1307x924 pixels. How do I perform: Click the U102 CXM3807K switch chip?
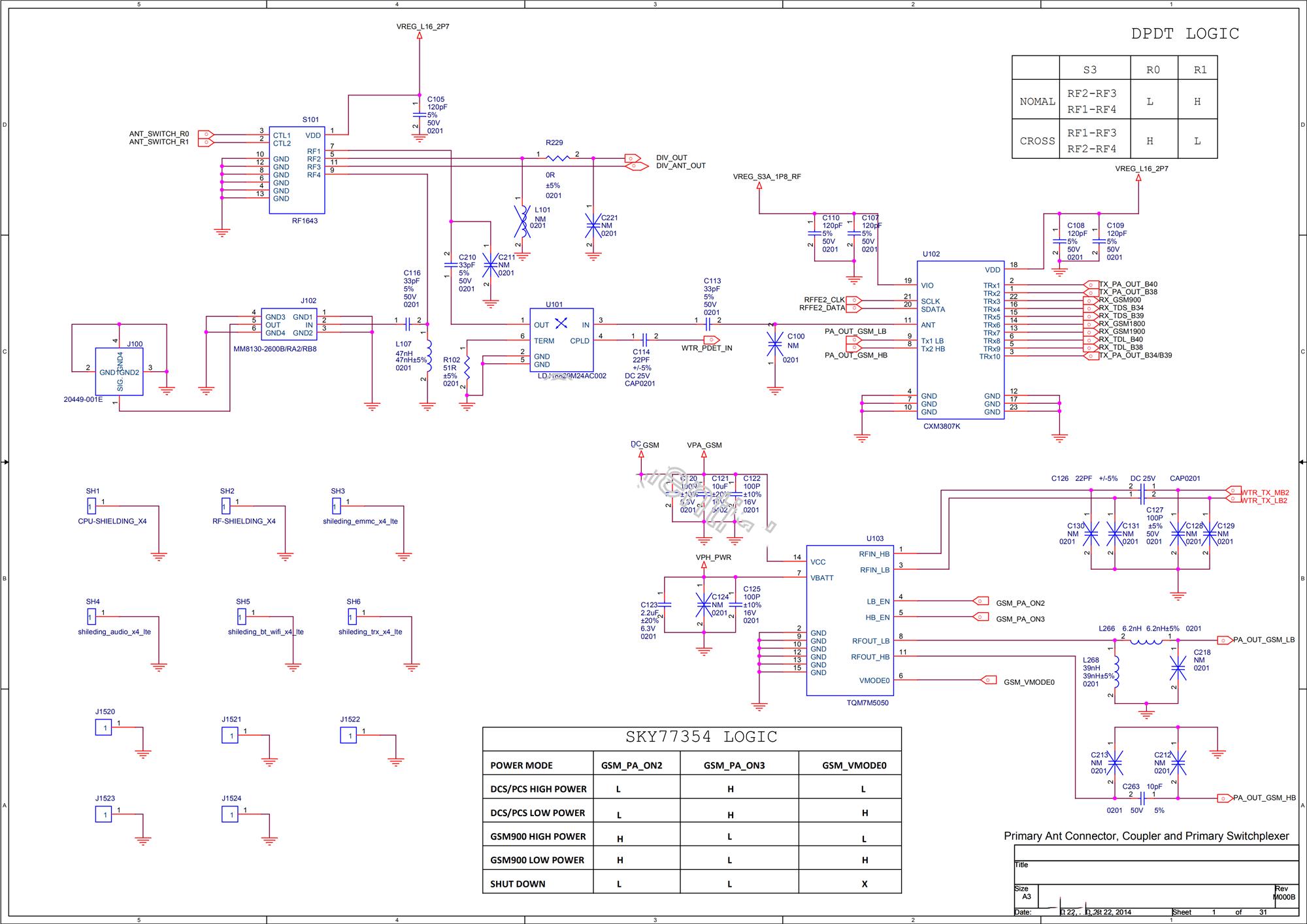coord(959,340)
